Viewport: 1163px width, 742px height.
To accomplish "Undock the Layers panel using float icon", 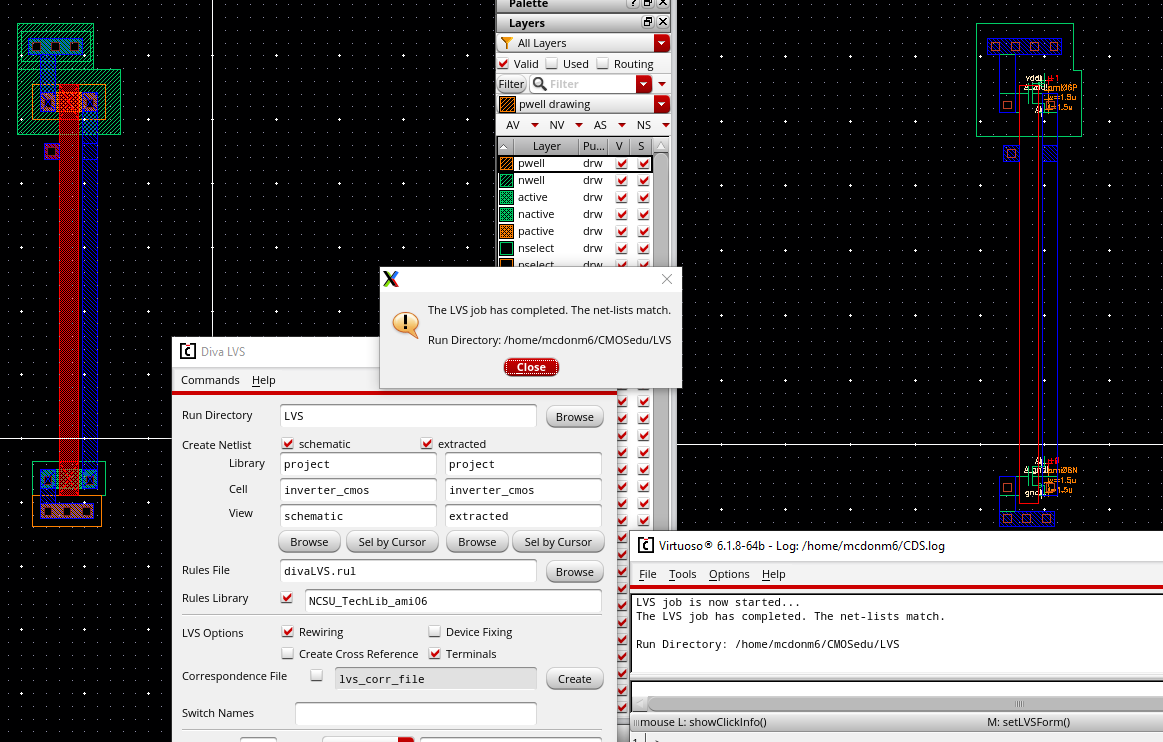I will tap(648, 23).
